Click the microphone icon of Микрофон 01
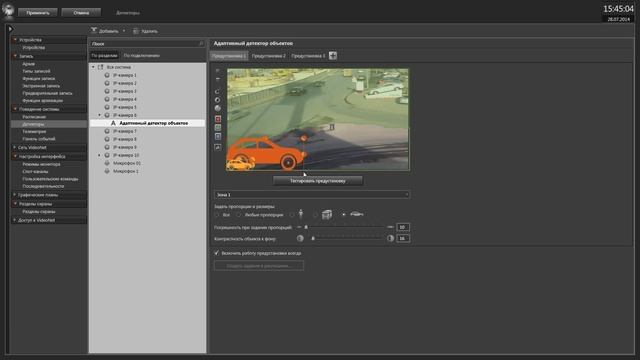The width and height of the screenshot is (640, 360). point(107,163)
